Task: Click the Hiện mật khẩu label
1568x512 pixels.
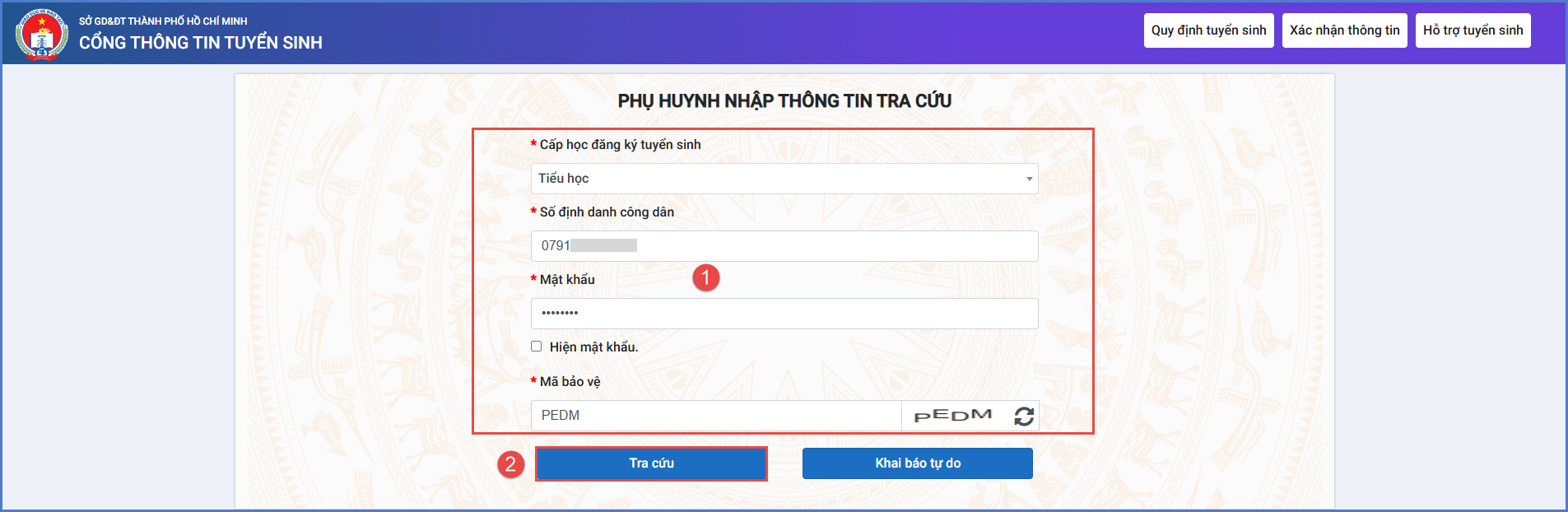Action: (593, 347)
